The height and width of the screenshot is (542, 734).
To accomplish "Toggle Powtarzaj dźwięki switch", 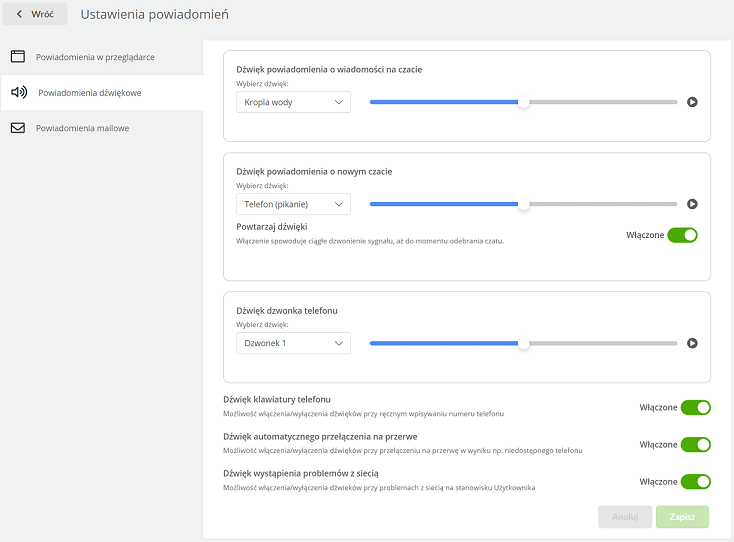I will pos(682,235).
